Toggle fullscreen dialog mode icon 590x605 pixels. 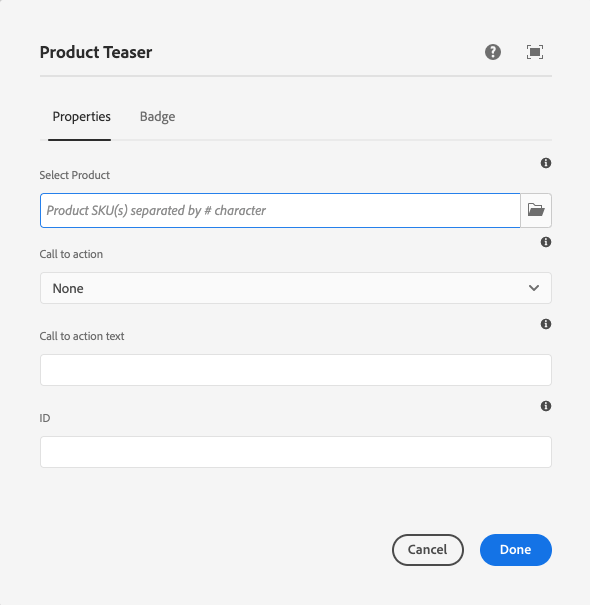(x=535, y=52)
